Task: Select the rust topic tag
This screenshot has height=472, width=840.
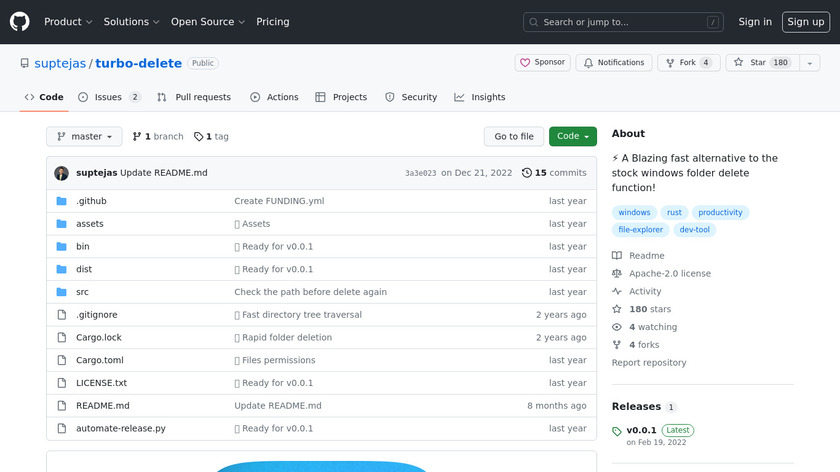Action: pos(674,213)
